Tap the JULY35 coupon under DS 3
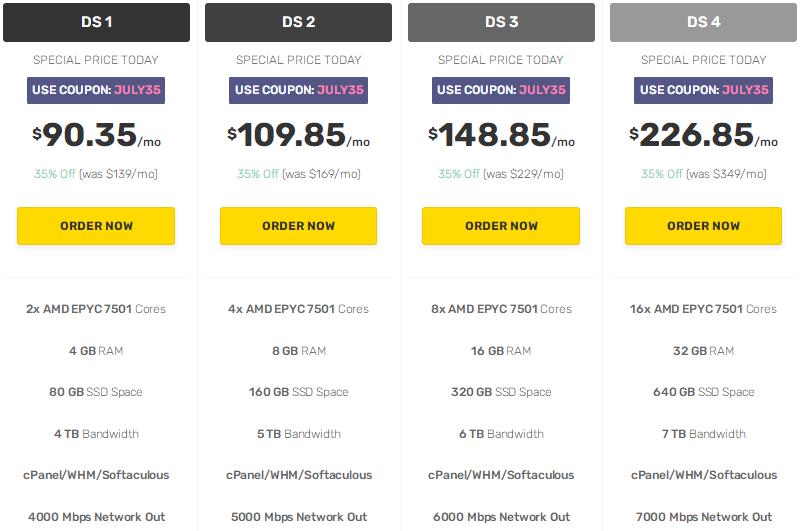Screen dimensions: 800x531 501,90
